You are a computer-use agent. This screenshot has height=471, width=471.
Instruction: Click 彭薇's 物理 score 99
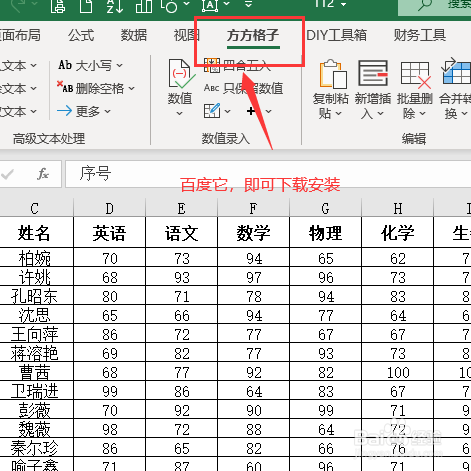325,410
